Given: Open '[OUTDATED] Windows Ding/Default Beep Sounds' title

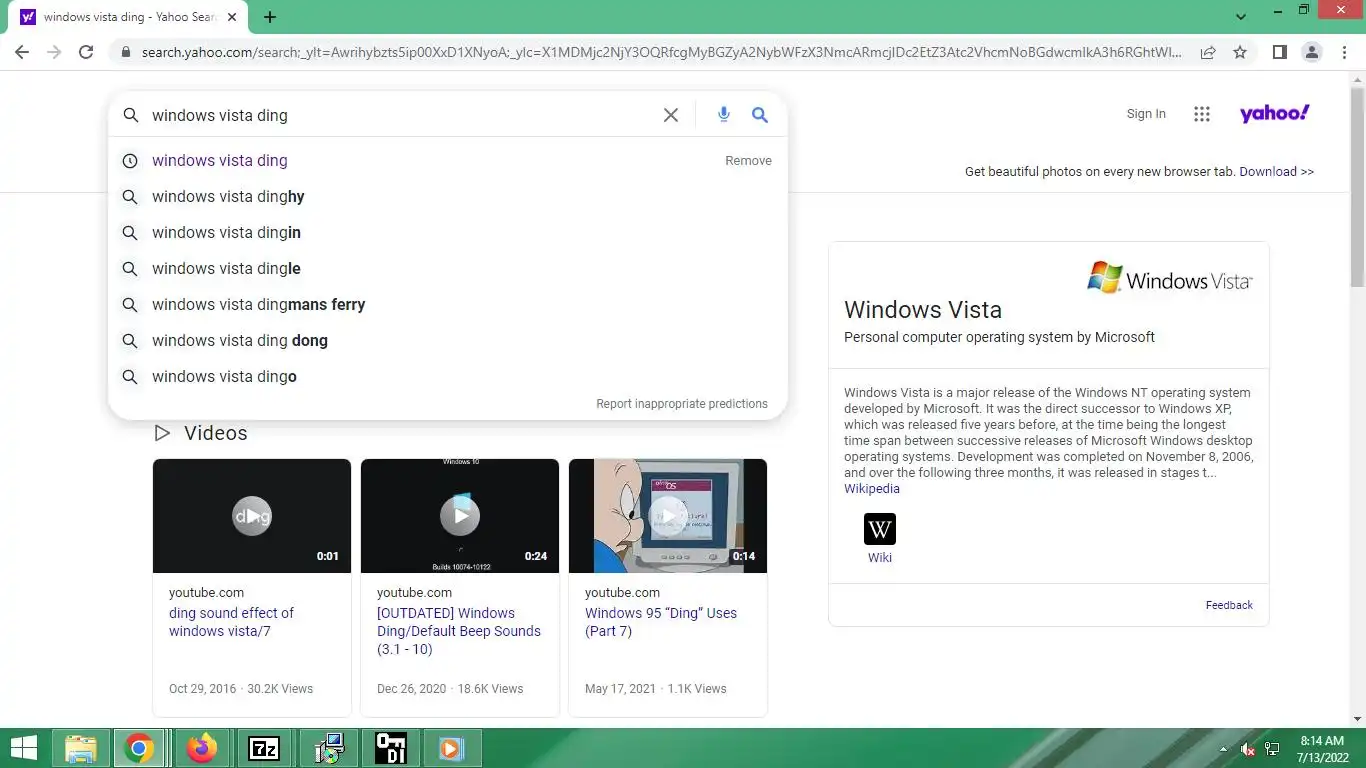Looking at the screenshot, I should (459, 631).
